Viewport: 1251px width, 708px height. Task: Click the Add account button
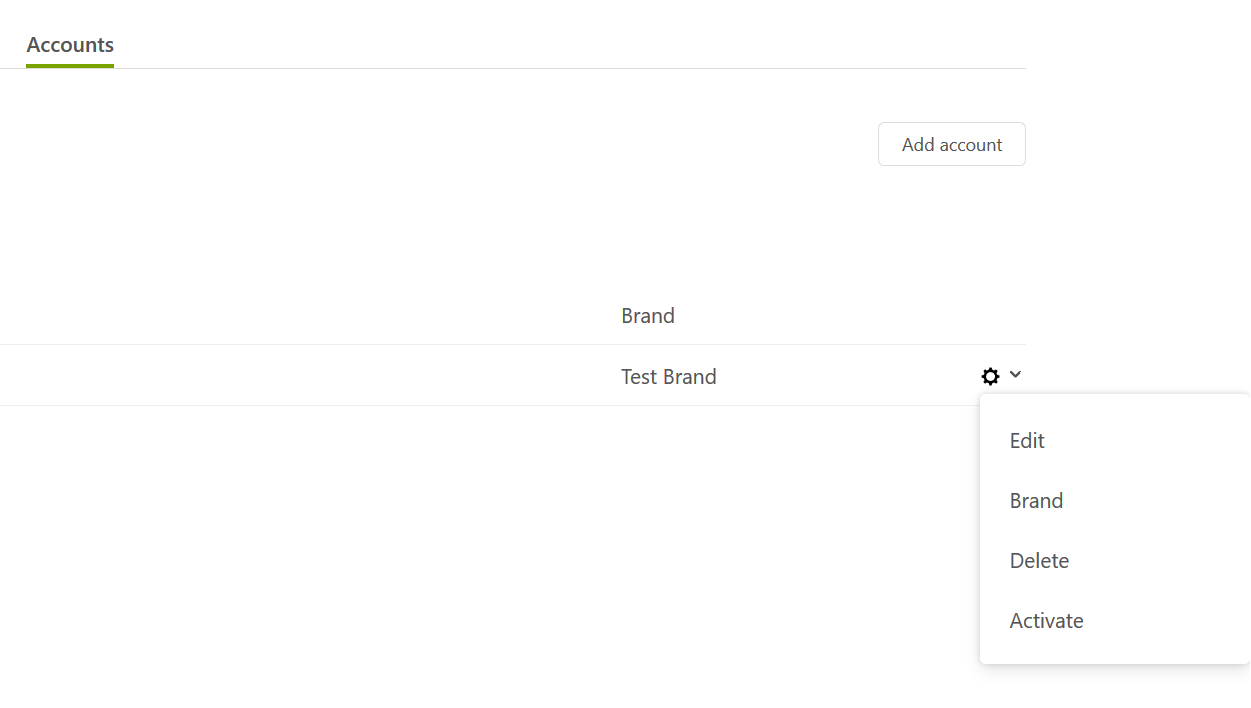(x=952, y=144)
